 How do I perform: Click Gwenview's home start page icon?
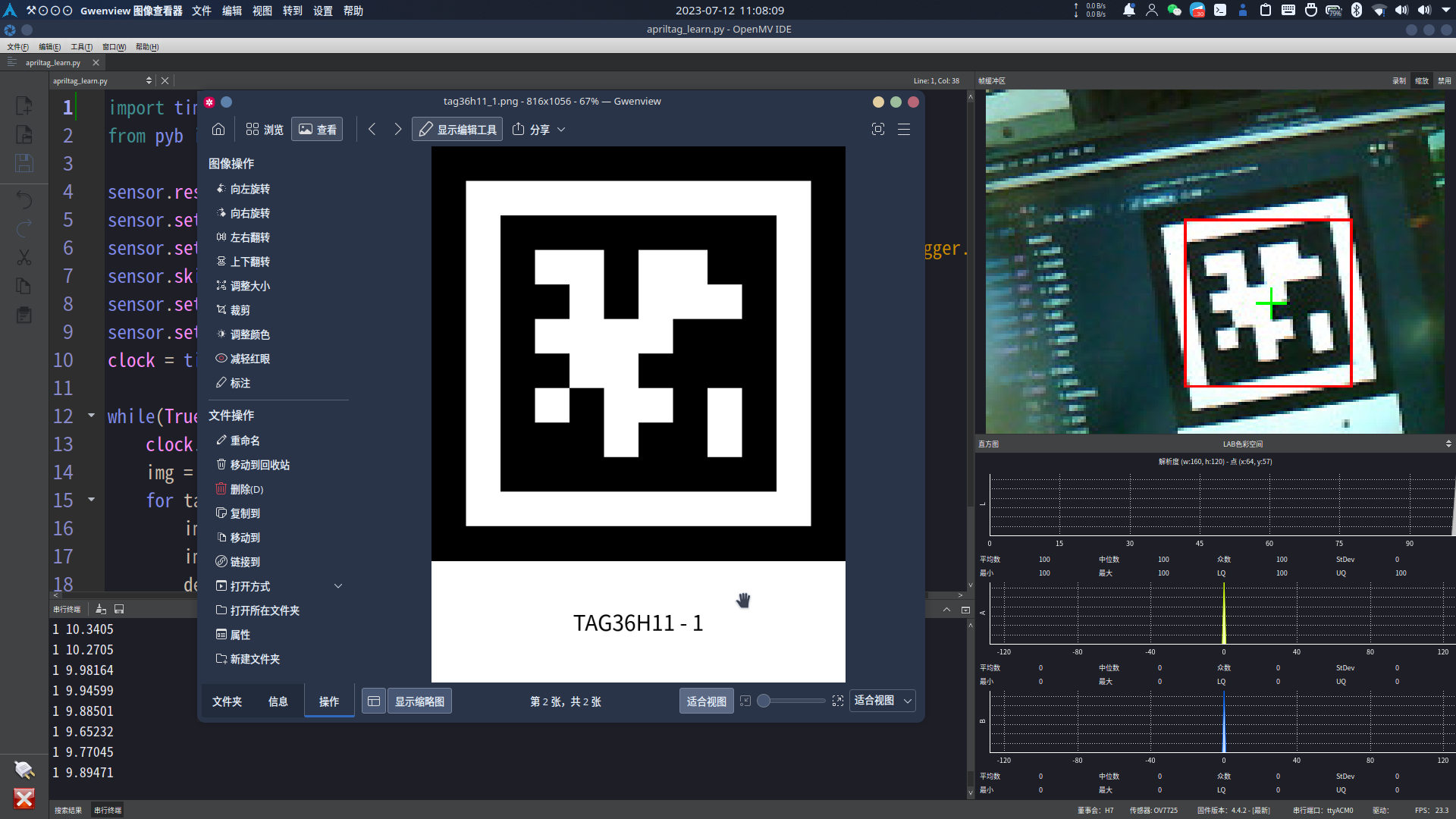(x=218, y=129)
